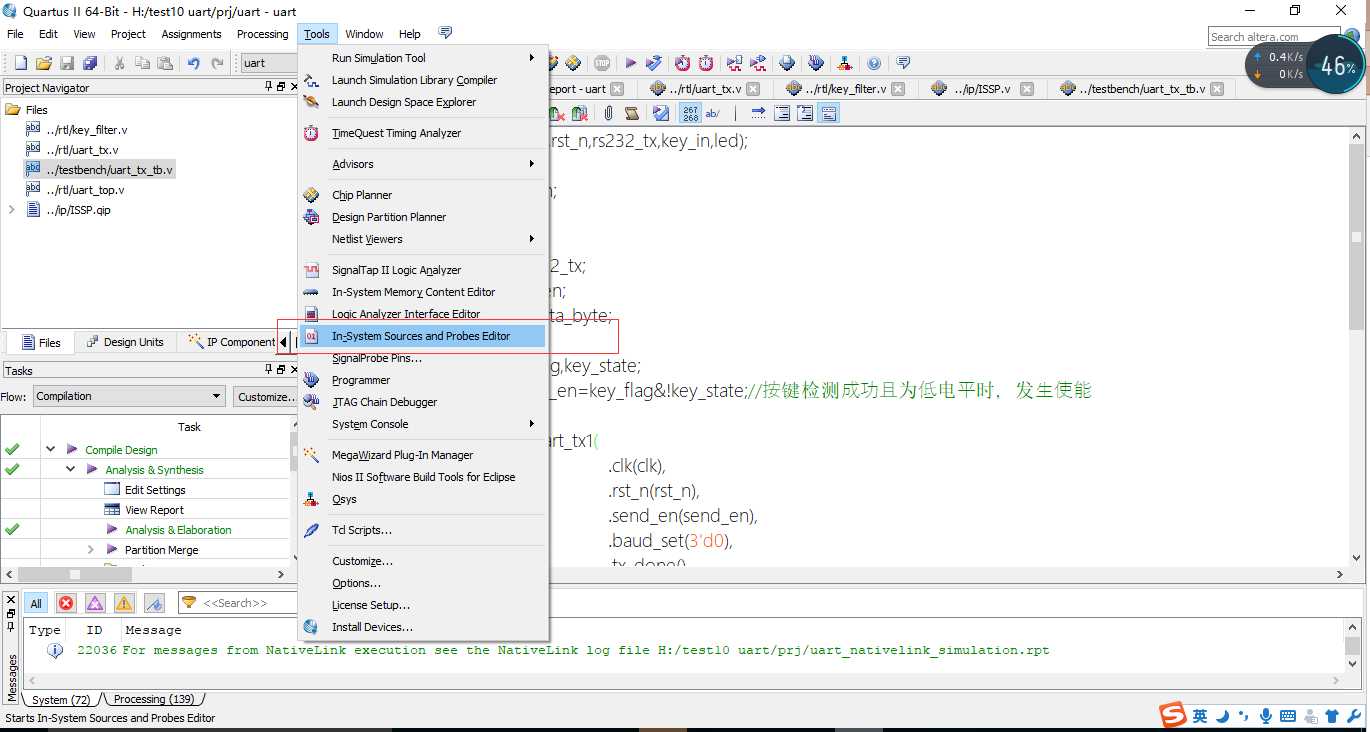Open the Flow Compilation dropdown
Screen dimensions: 1370x732
(129, 396)
